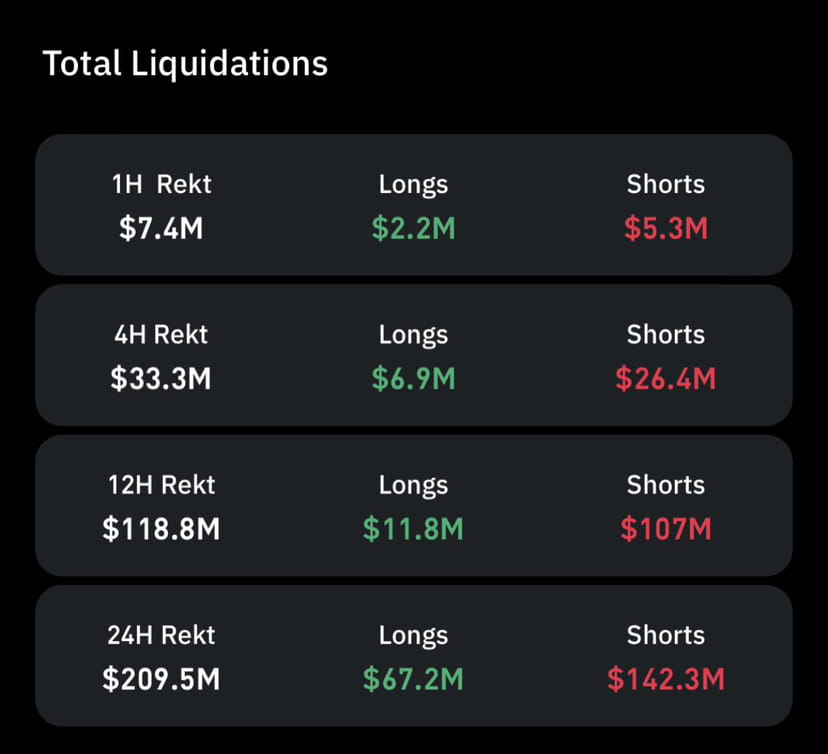
Task: Select the green $2.2M Longs value
Action: [414, 228]
